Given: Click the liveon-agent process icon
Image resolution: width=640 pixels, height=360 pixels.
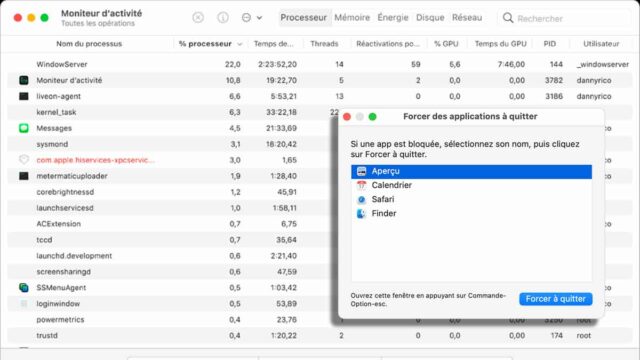Looking at the screenshot, I should point(24,96).
